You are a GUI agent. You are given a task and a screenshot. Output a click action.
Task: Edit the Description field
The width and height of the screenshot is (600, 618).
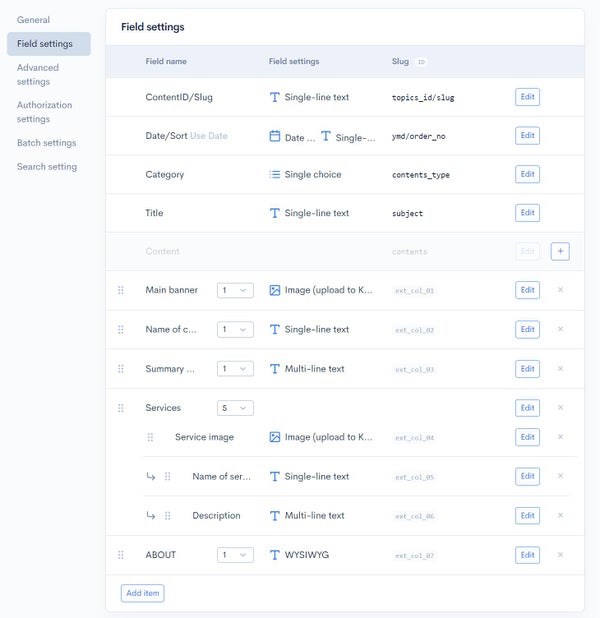[527, 516]
